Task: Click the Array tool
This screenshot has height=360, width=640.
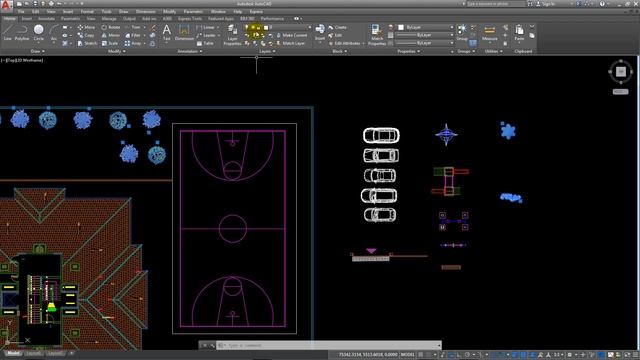Action: 133,43
